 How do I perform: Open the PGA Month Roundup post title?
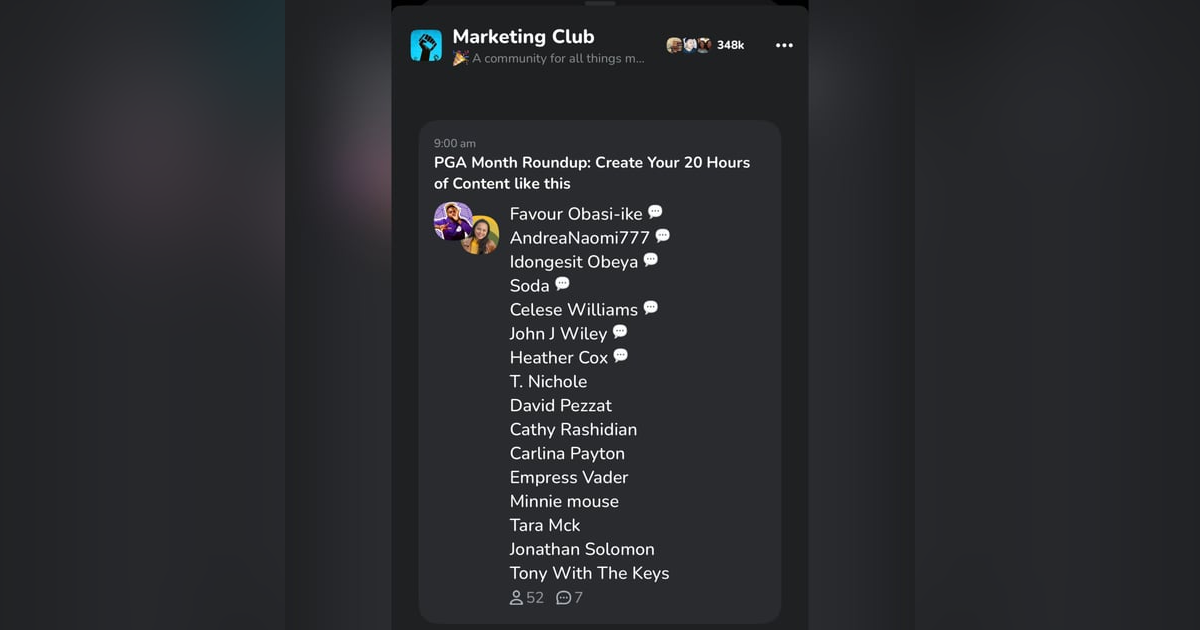click(590, 172)
